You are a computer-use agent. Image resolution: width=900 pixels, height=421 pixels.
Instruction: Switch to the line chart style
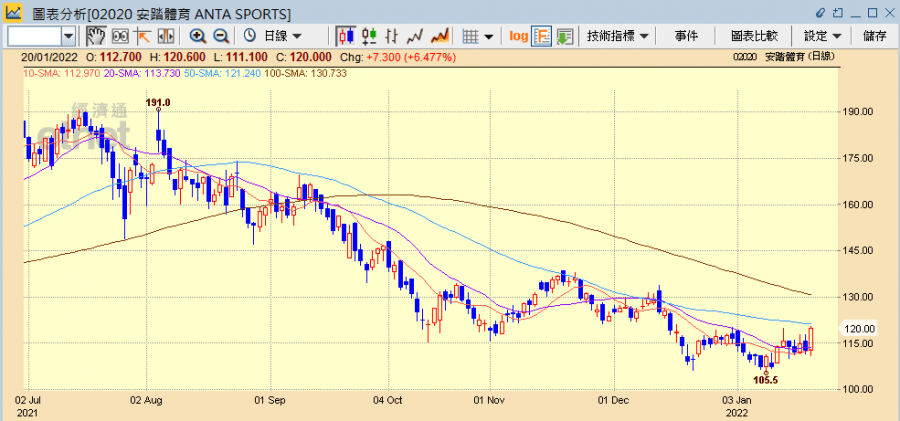[415, 36]
